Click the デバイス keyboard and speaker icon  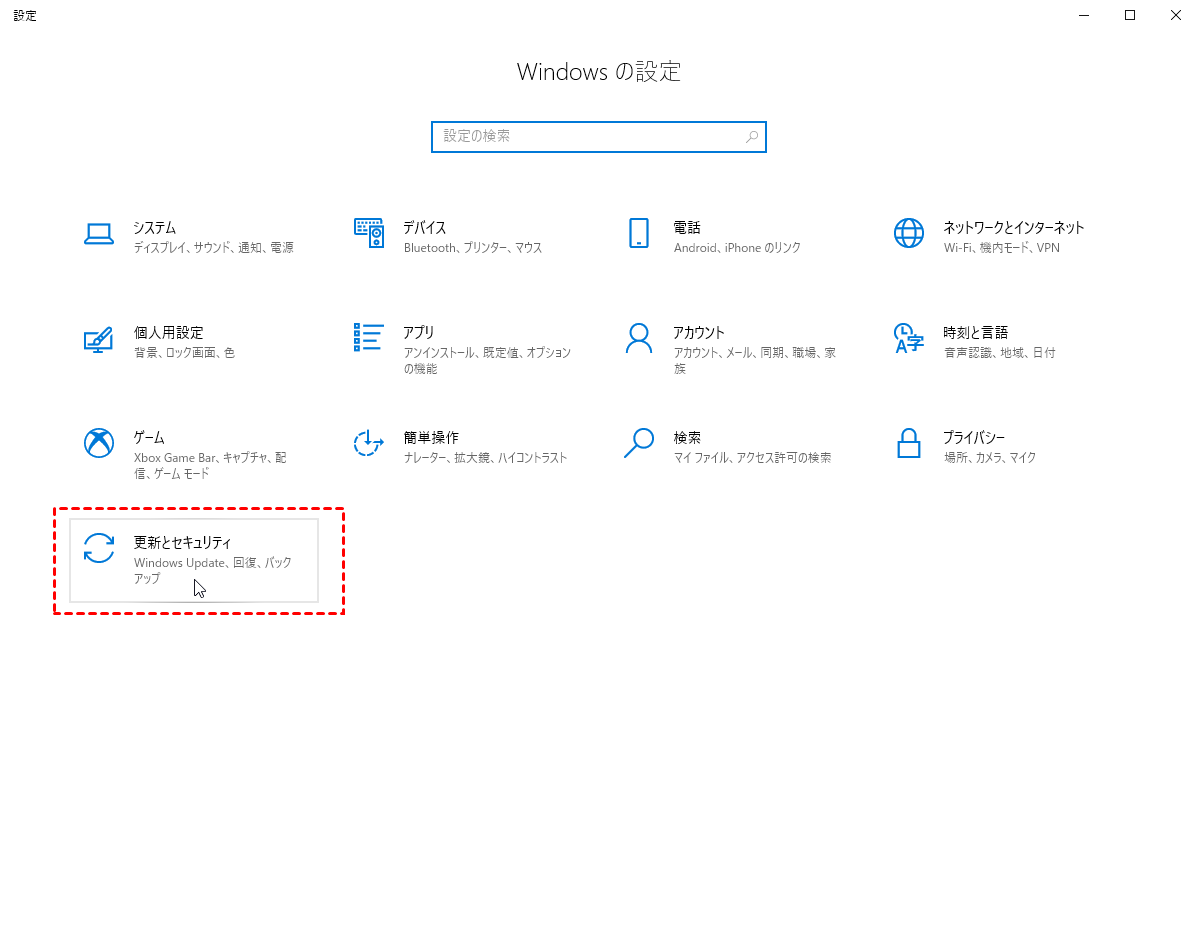[369, 233]
